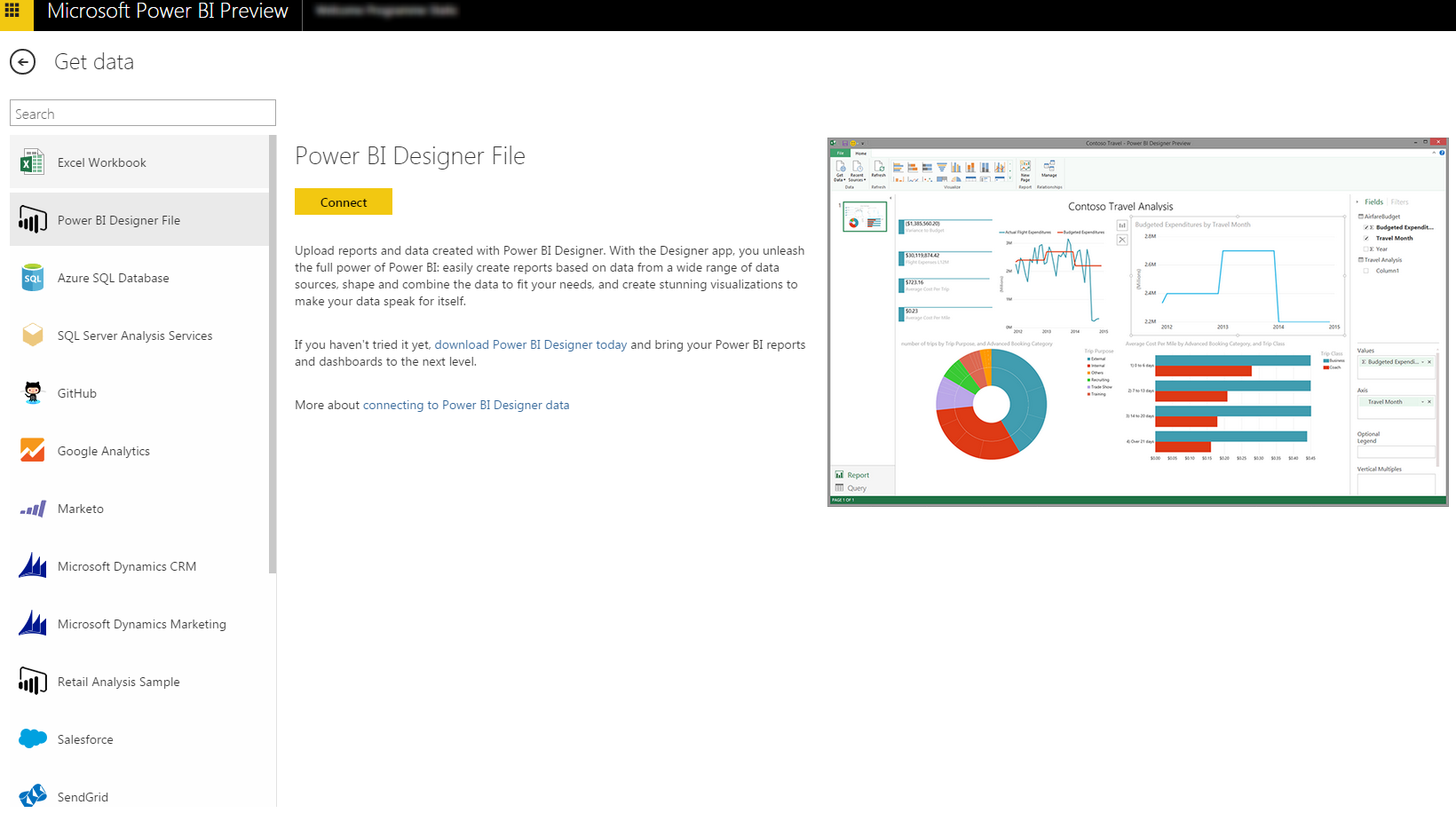
Task: Select the SendGrid icon
Action: (33, 795)
